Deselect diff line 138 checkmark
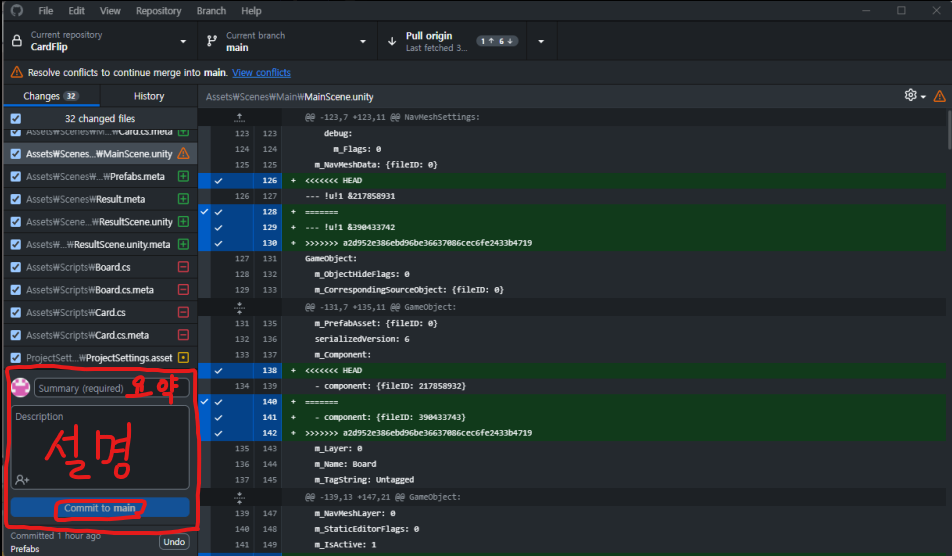This screenshot has height=556, width=952. tap(219, 370)
